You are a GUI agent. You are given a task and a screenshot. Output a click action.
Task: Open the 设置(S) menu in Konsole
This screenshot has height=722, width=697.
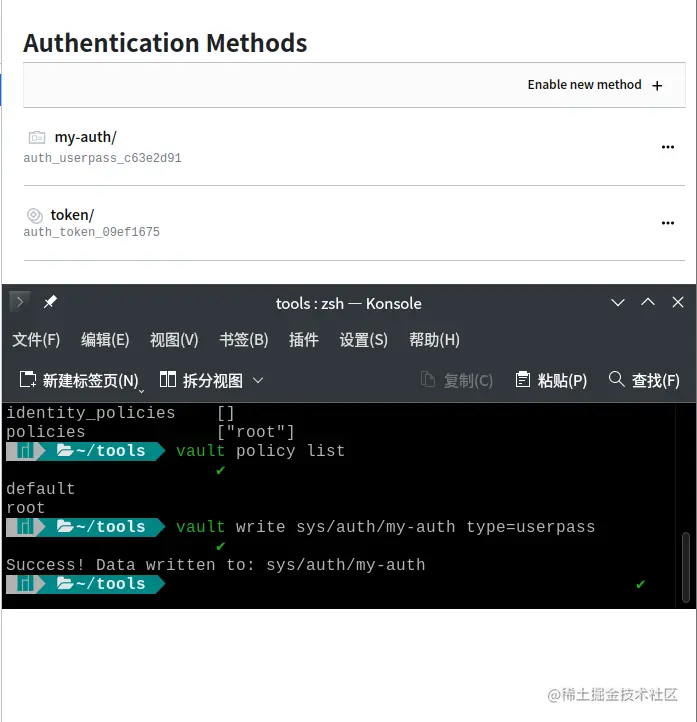coord(363,340)
